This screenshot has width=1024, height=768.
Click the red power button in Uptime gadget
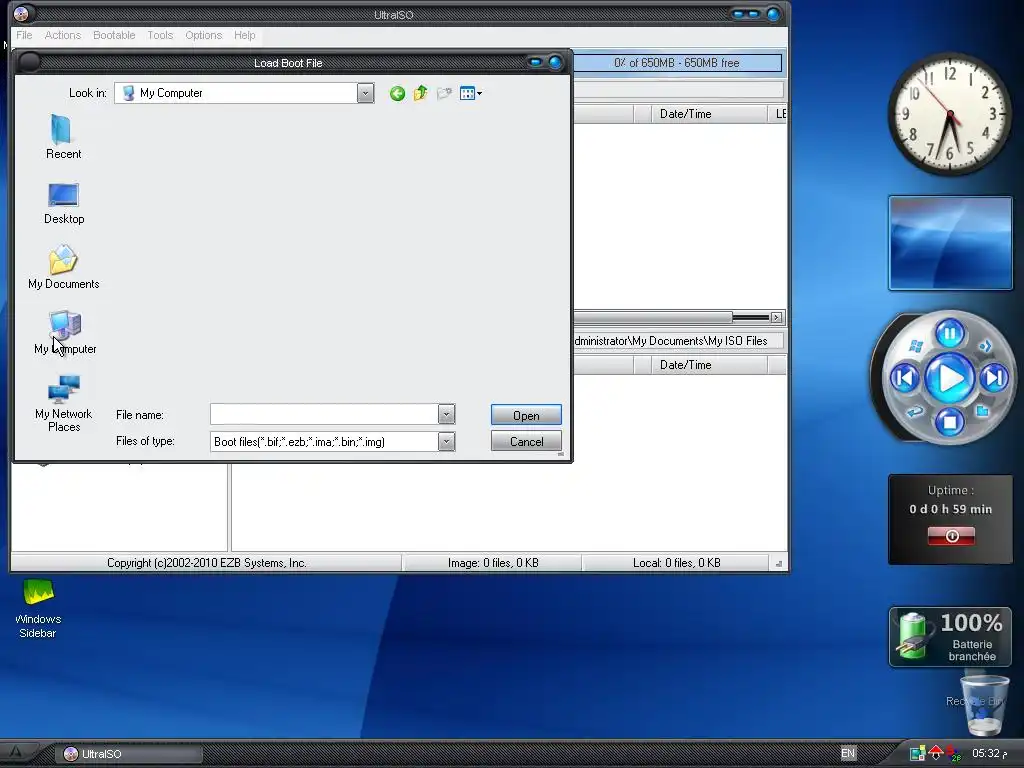click(x=952, y=536)
